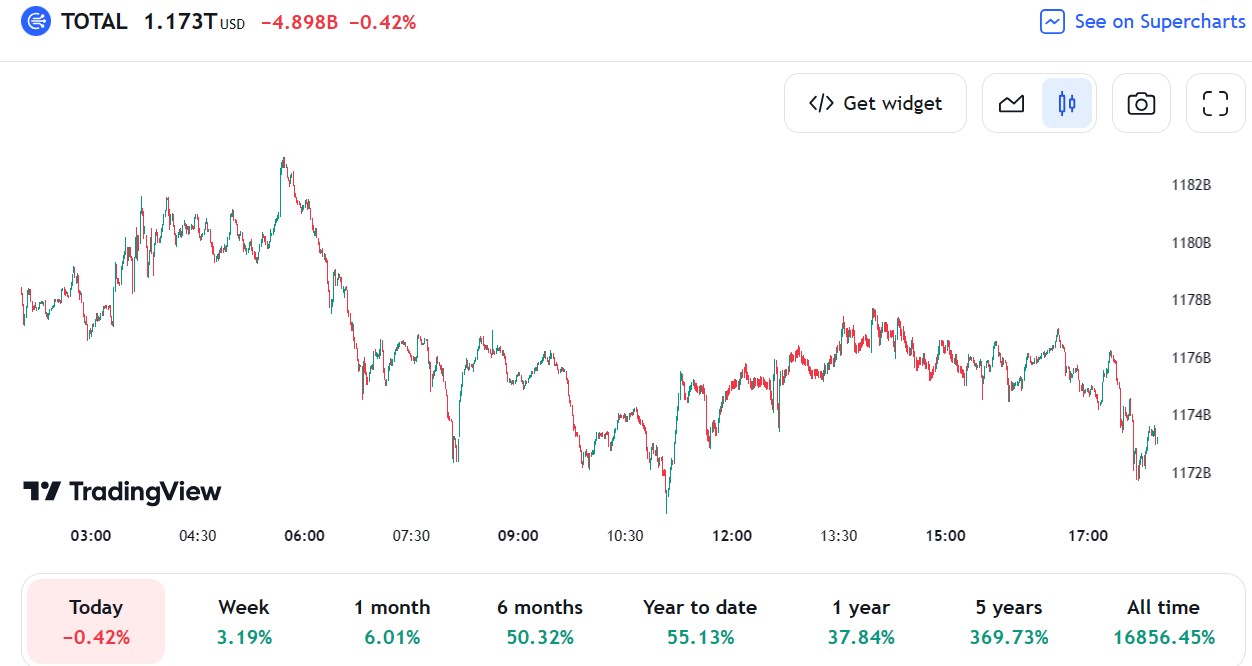The image size is (1252, 666).
Task: Show All time performance range
Action: coord(1164,621)
